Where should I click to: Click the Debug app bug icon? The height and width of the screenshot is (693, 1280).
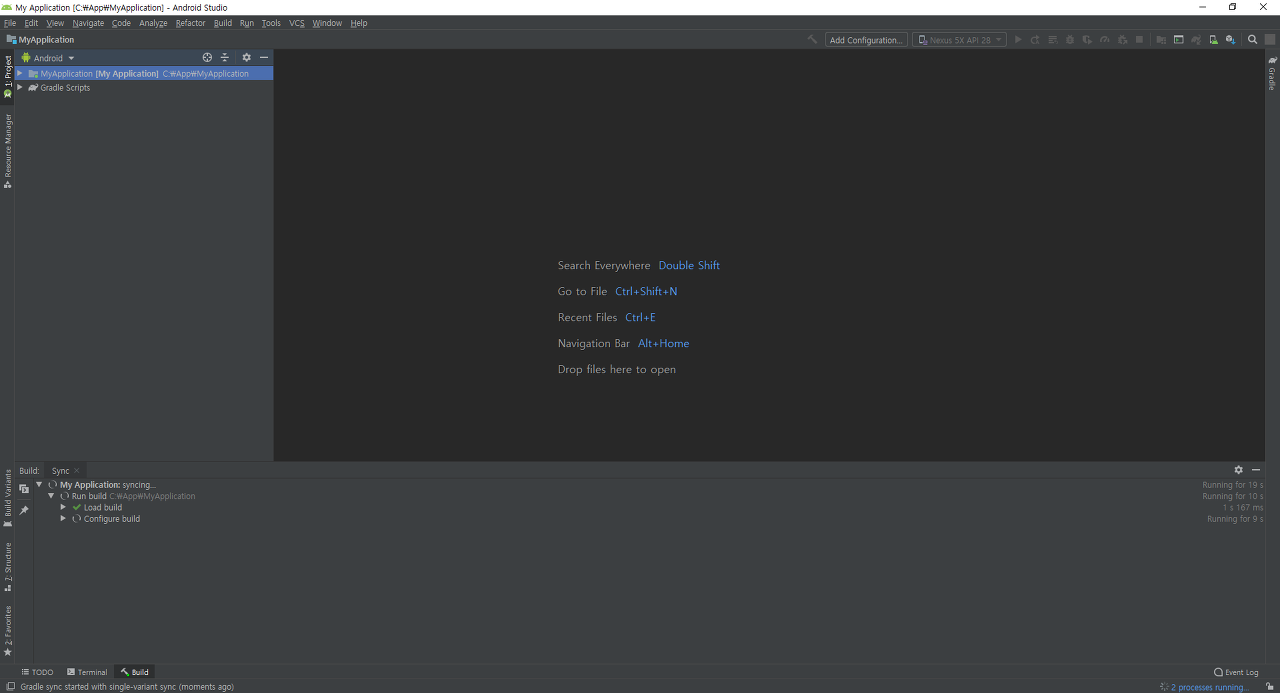[1069, 40]
